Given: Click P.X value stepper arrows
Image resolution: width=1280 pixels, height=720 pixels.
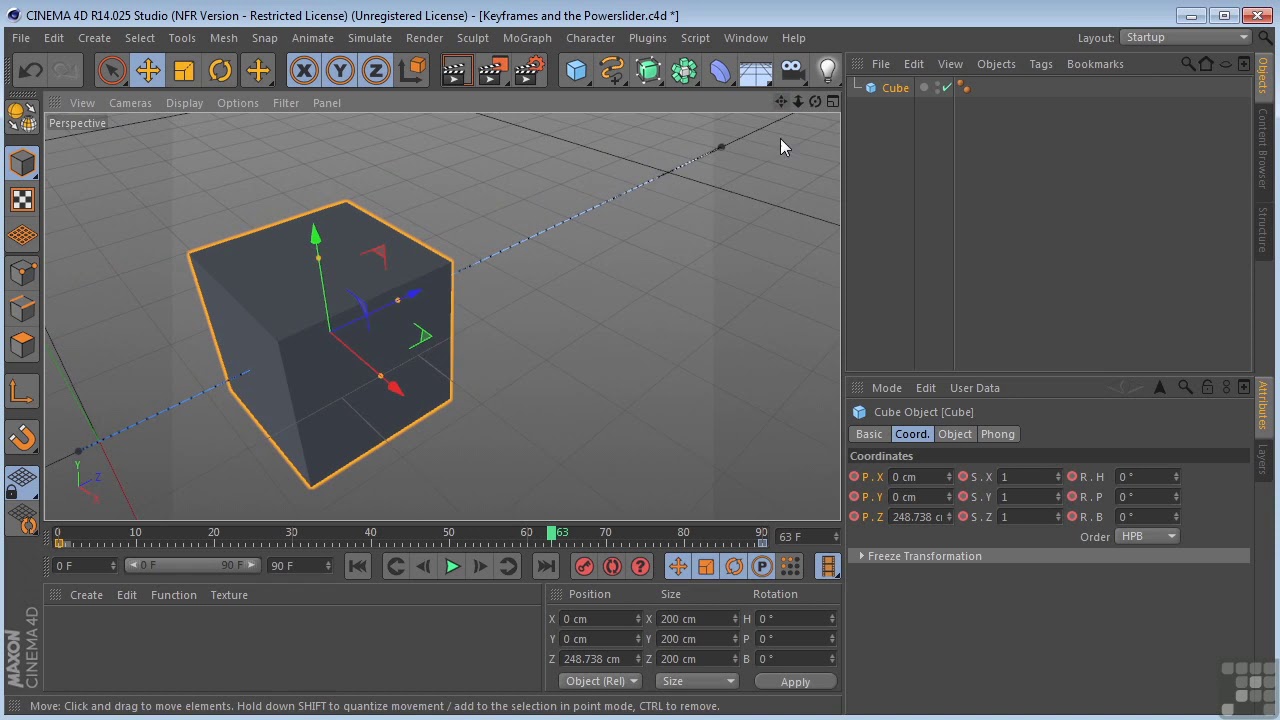Looking at the screenshot, I should click(949, 477).
